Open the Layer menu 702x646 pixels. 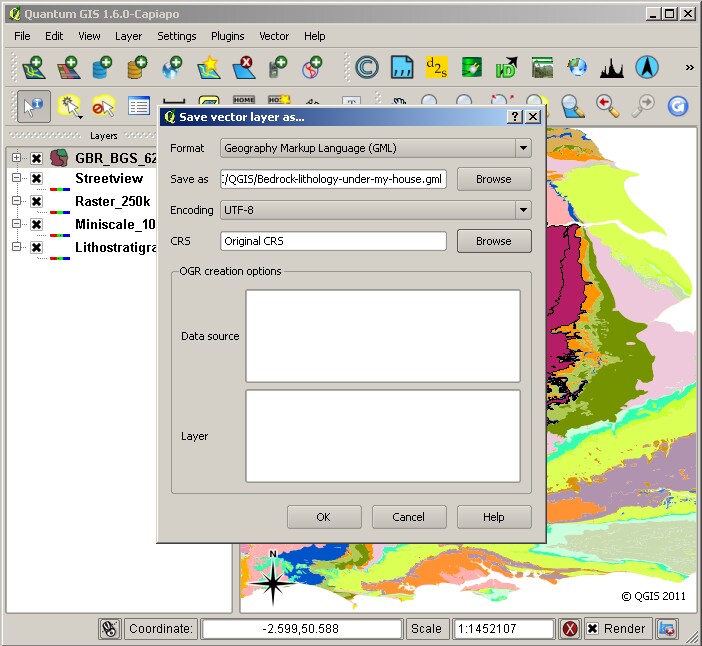pos(128,36)
